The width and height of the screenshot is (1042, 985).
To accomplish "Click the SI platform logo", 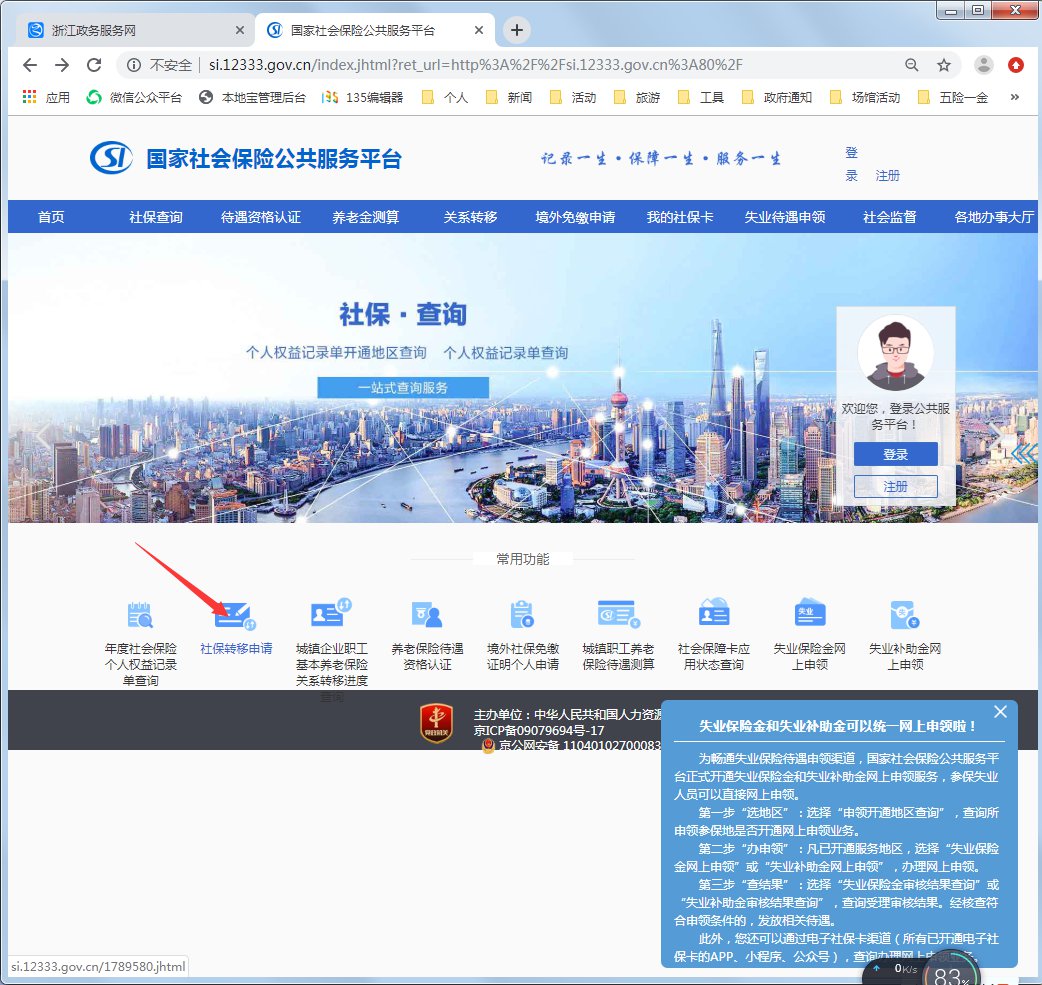I will point(111,158).
